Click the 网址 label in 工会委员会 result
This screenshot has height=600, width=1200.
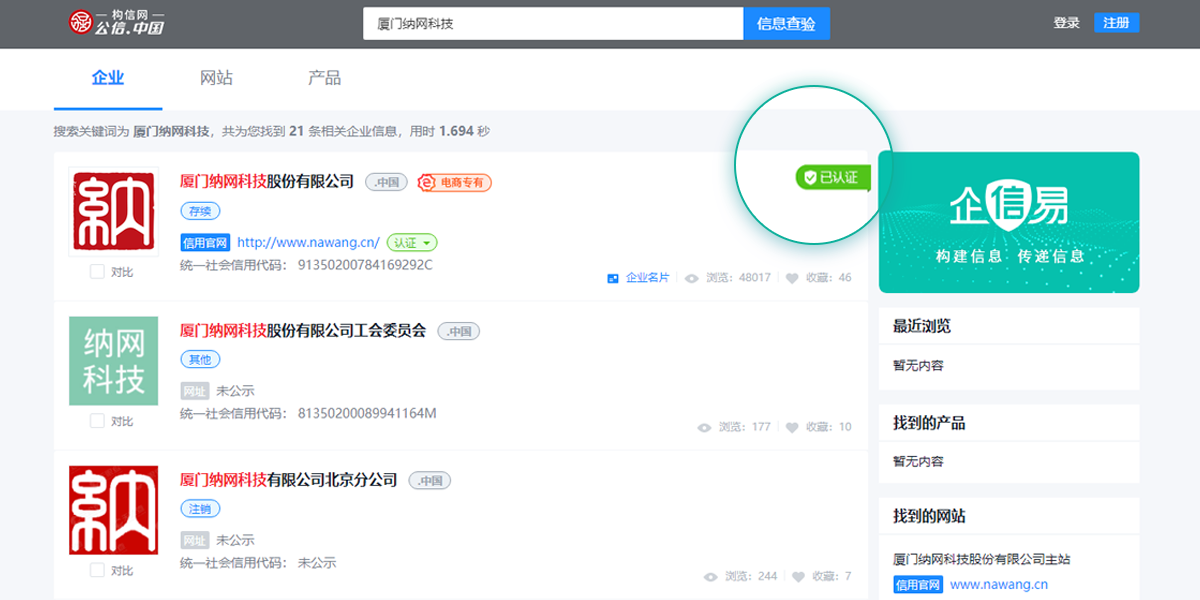pyautogui.click(x=194, y=391)
